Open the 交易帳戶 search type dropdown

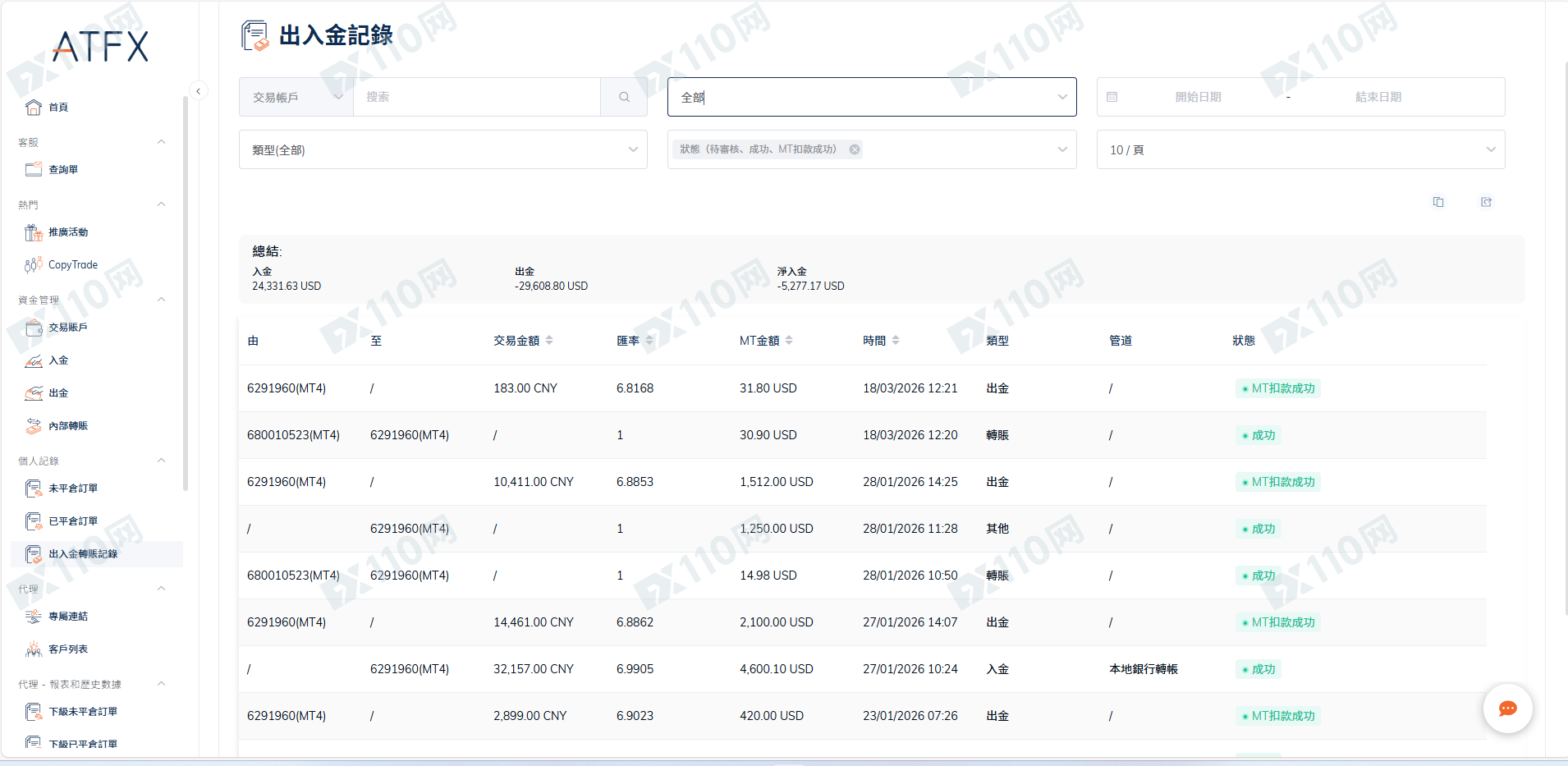coord(296,97)
